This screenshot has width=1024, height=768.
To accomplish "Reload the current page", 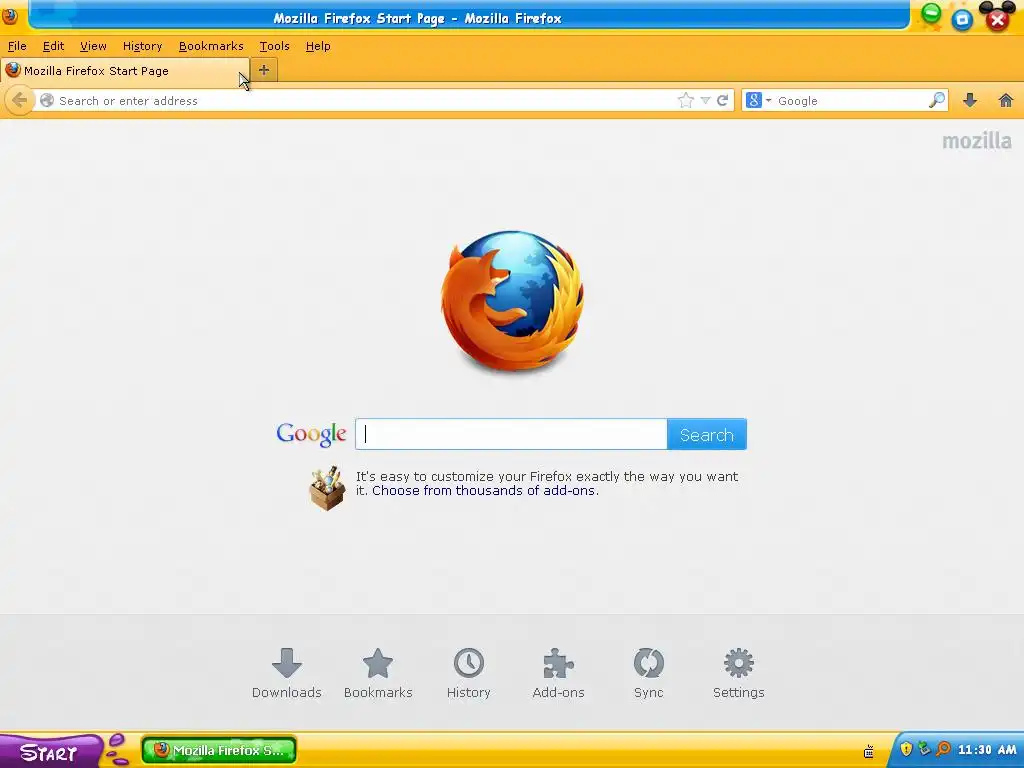I will pos(722,101).
